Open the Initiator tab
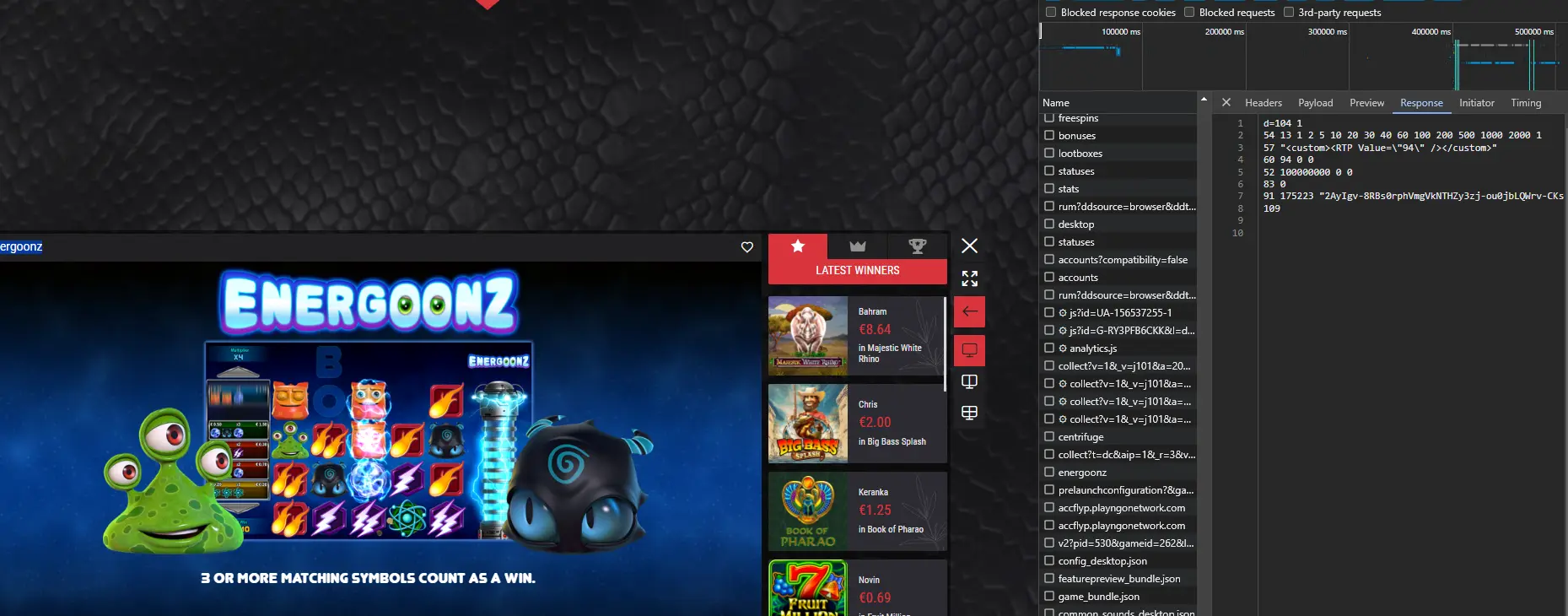Screen dimensions: 1568x616 tap(1477, 103)
